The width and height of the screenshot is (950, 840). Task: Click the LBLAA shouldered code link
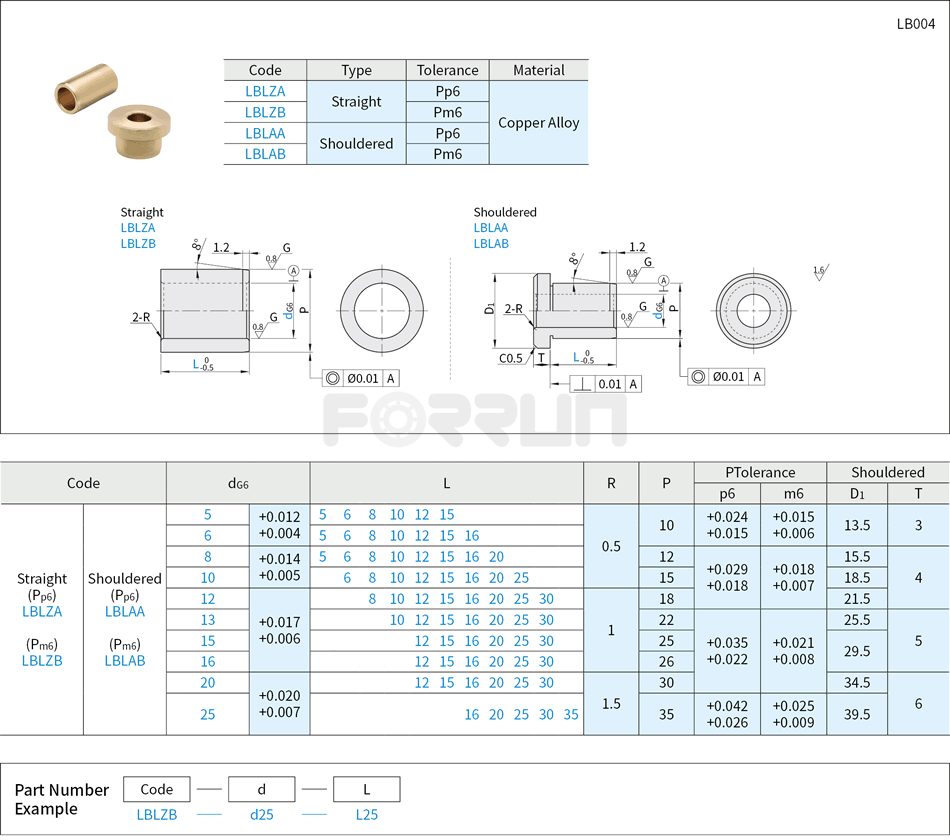click(265, 133)
